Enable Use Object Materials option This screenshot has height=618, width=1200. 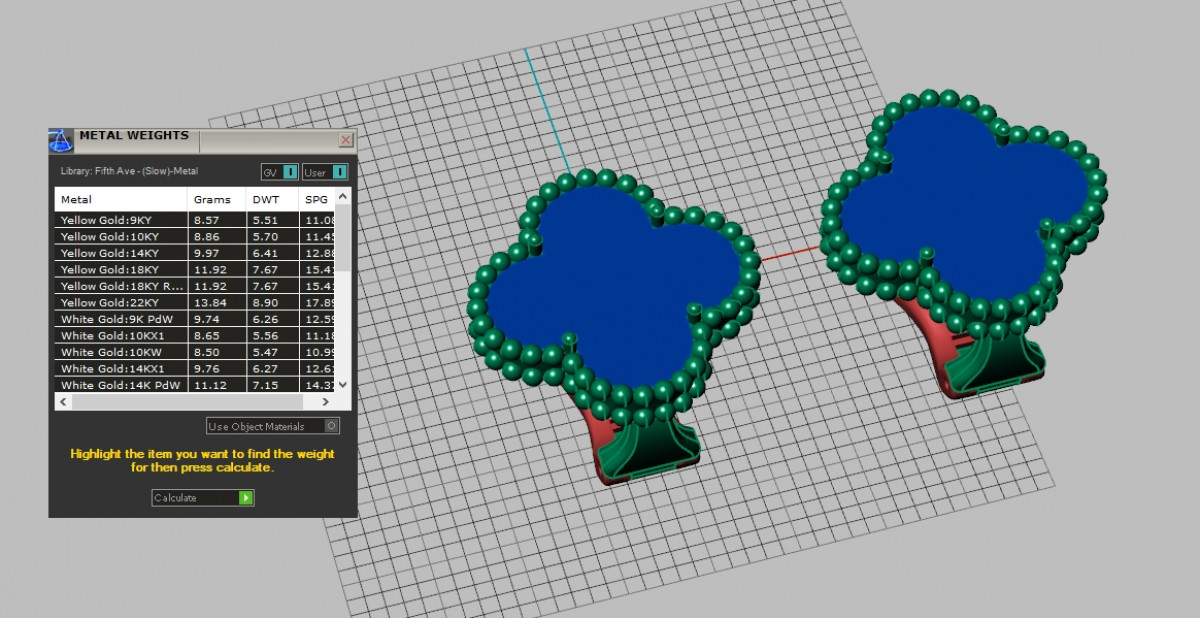pyautogui.click(x=332, y=426)
